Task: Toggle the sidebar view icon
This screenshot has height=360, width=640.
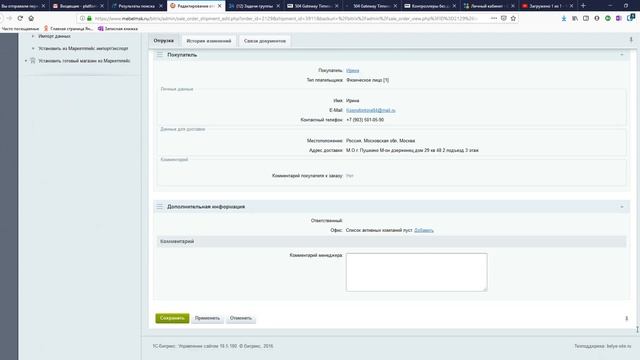Action: (586, 18)
